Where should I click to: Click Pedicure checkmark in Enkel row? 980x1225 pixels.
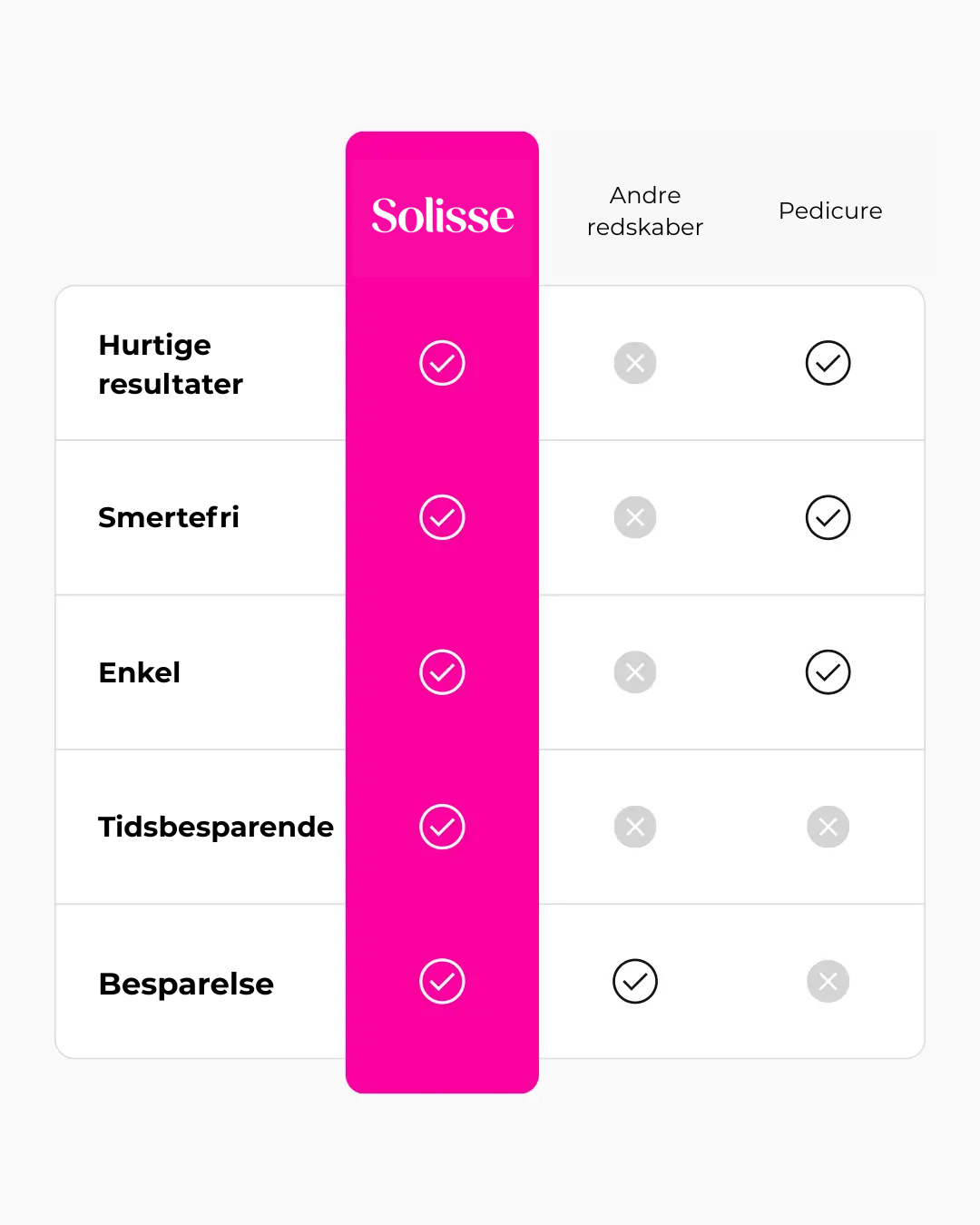tap(828, 672)
